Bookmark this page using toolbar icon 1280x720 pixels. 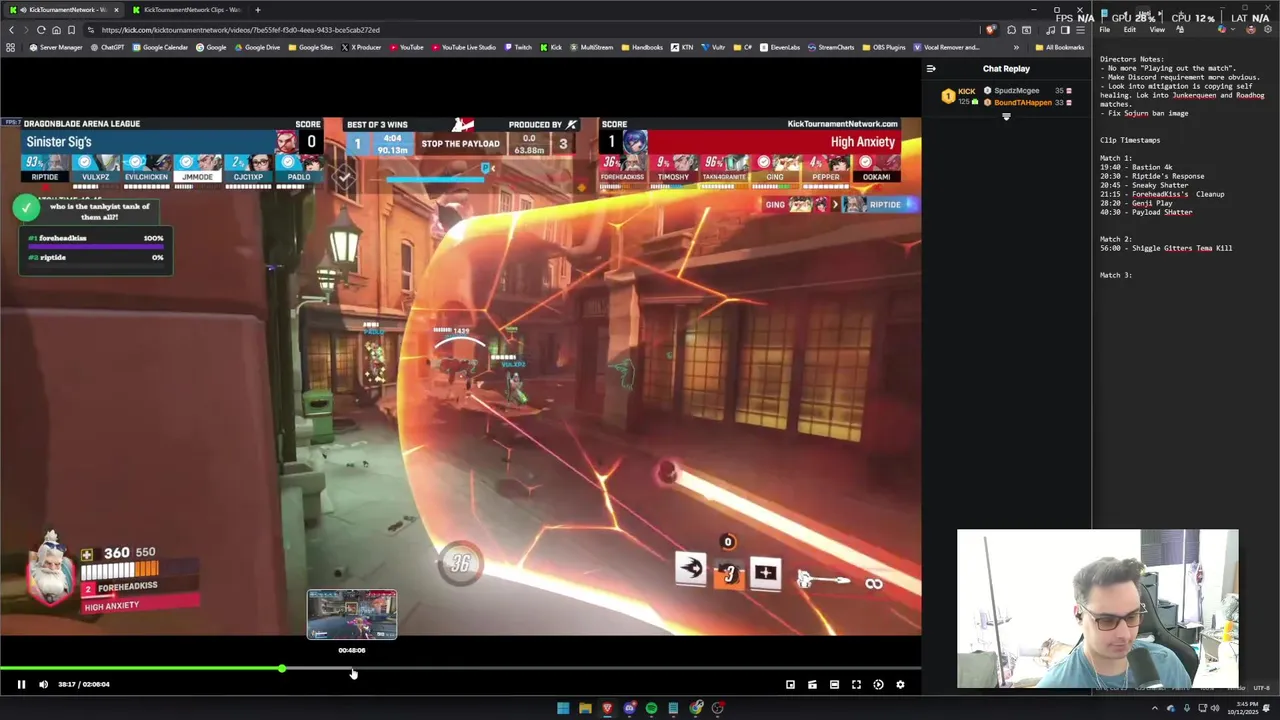pyautogui.click(x=71, y=30)
